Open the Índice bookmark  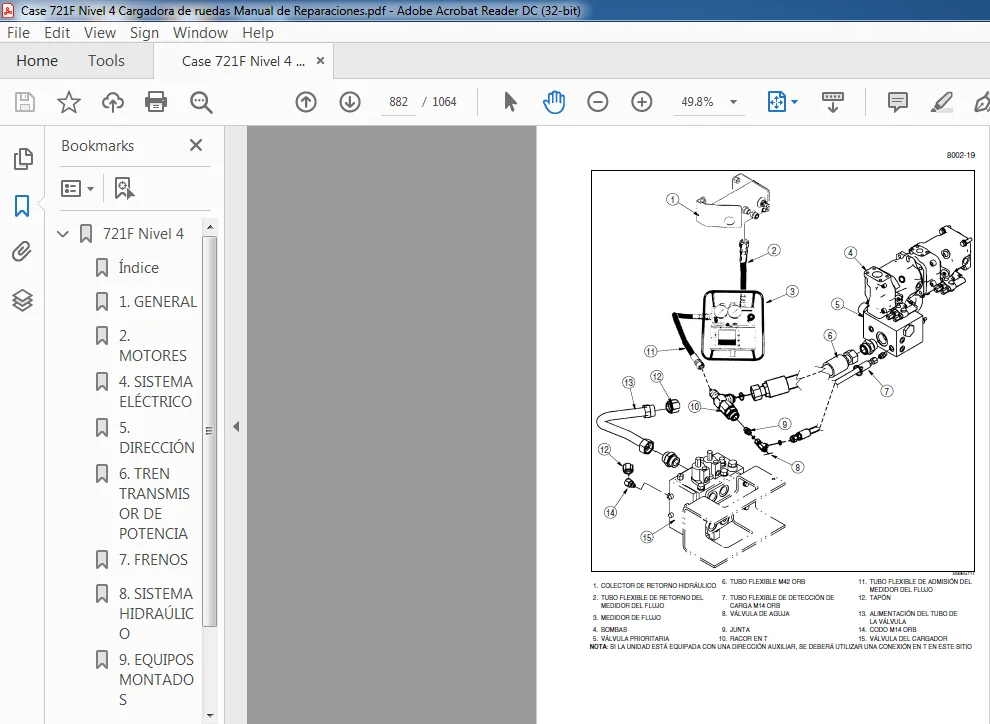click(138, 268)
